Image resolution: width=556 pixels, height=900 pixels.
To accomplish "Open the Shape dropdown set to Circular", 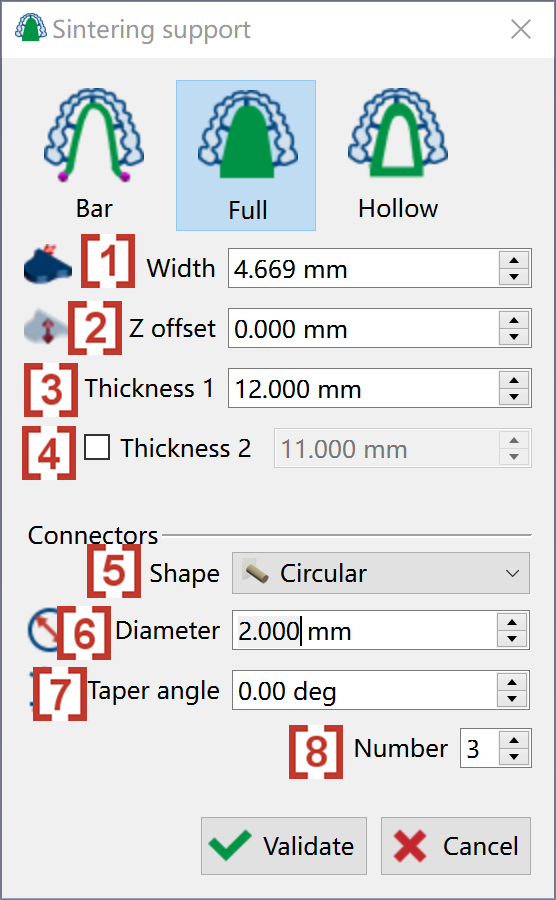I will (x=380, y=573).
